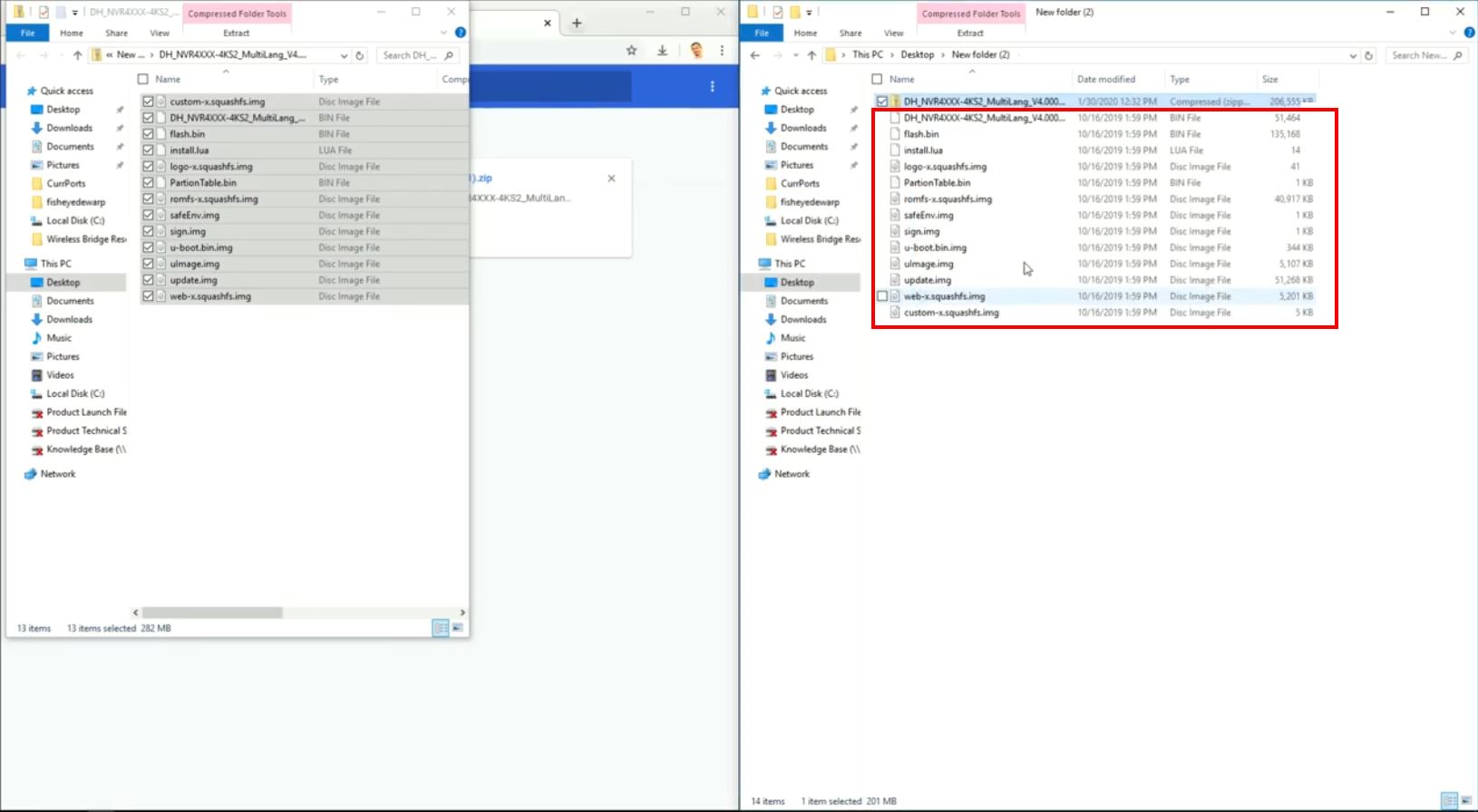This screenshot has height=812, width=1478.
Task: Click the horizontal scrollbar thumb in the left window
Action: pos(212,613)
